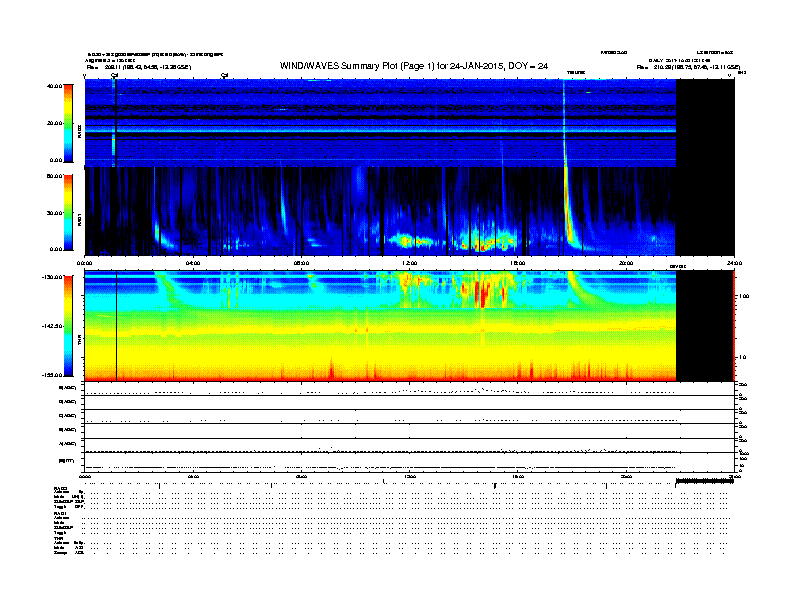
Task: Click the RAD2 color scale bar
Action: coord(68,123)
